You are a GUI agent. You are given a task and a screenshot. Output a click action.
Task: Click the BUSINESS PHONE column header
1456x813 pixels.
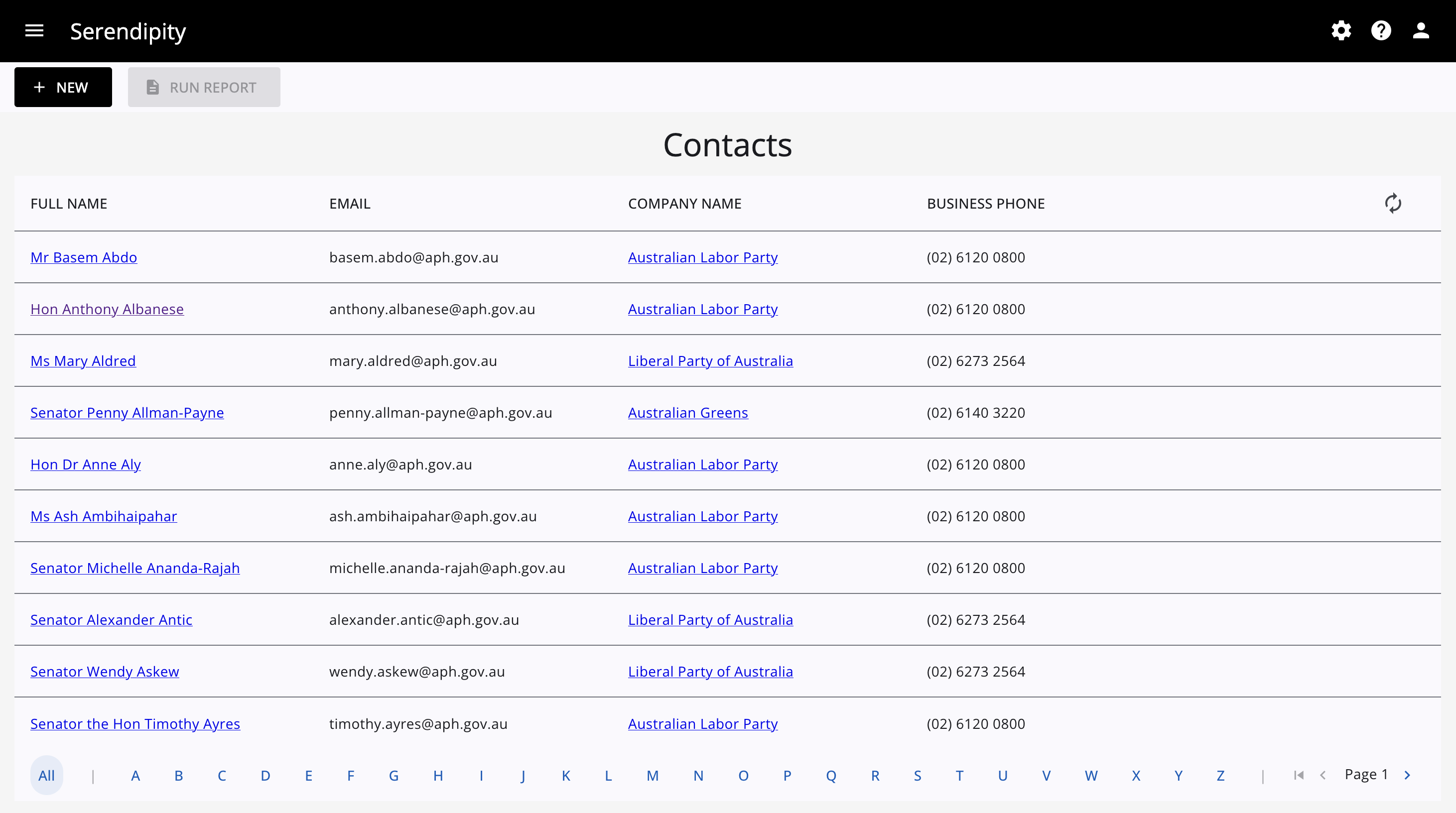point(986,204)
